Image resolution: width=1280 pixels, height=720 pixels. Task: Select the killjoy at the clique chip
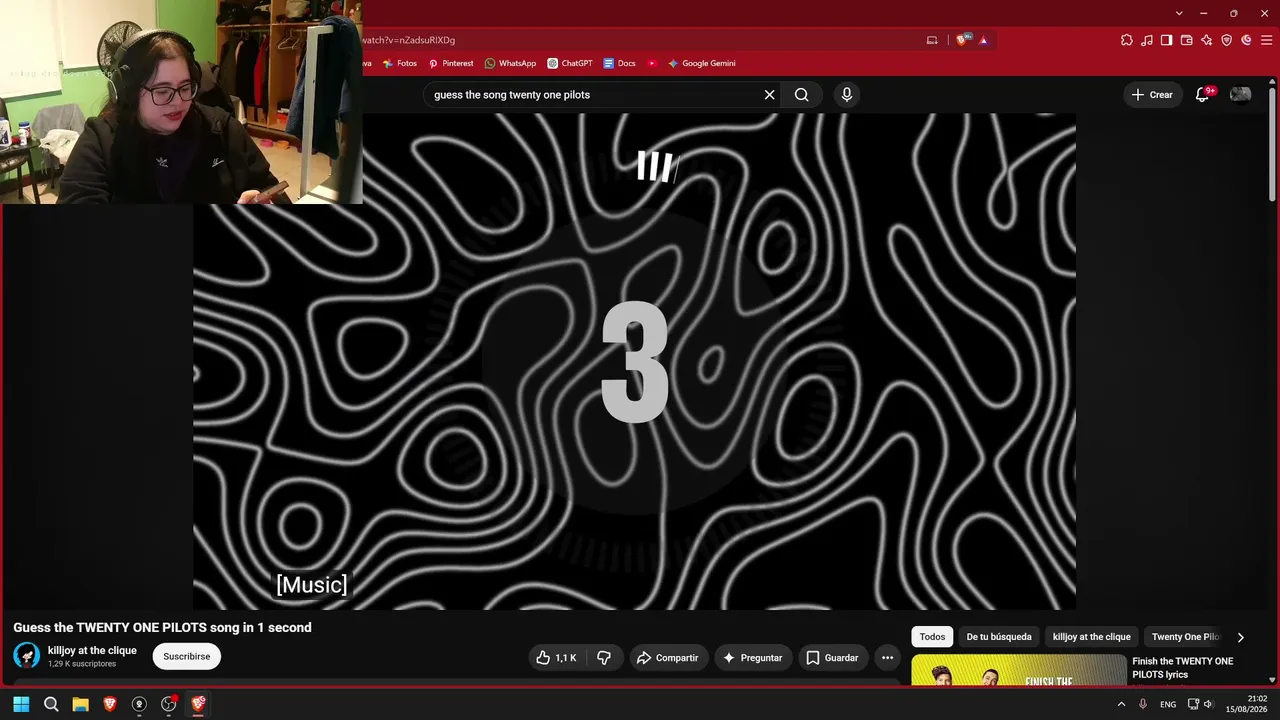1092,637
